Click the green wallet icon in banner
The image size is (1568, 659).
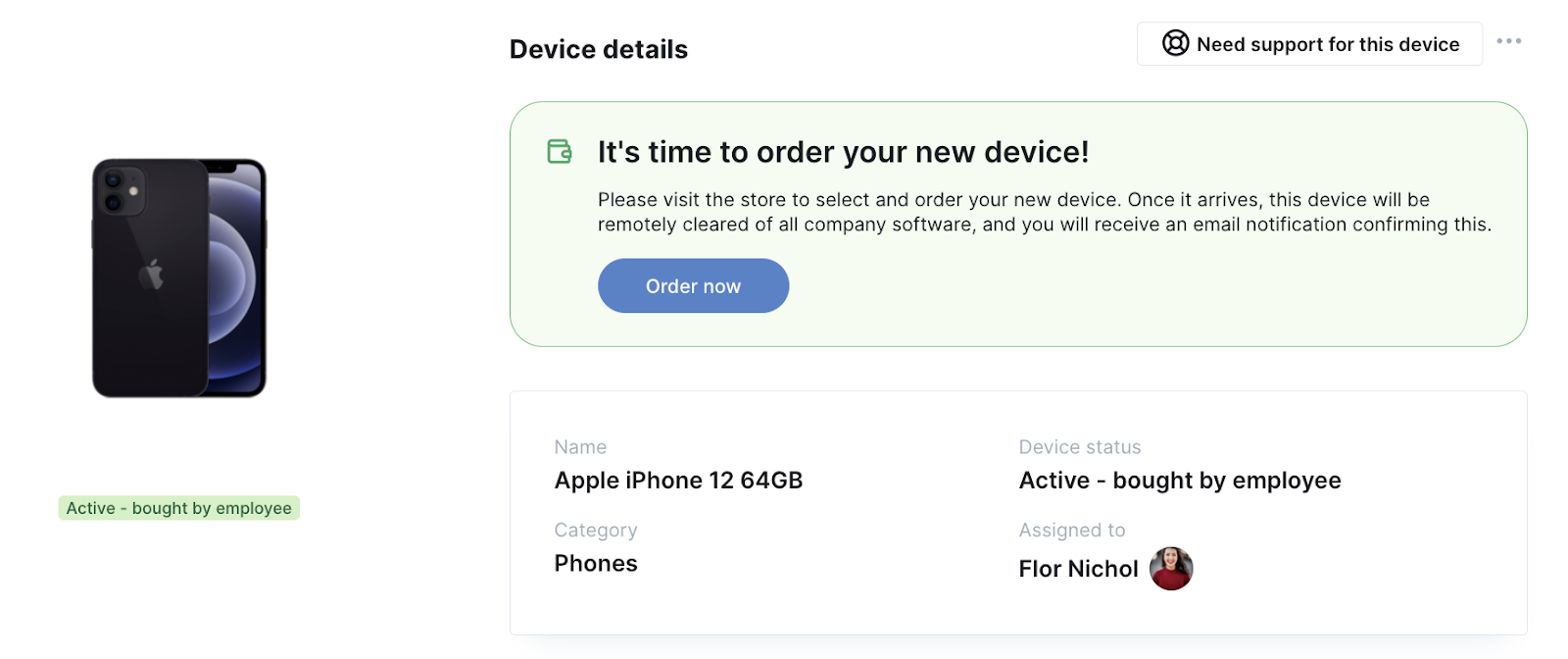[560, 151]
